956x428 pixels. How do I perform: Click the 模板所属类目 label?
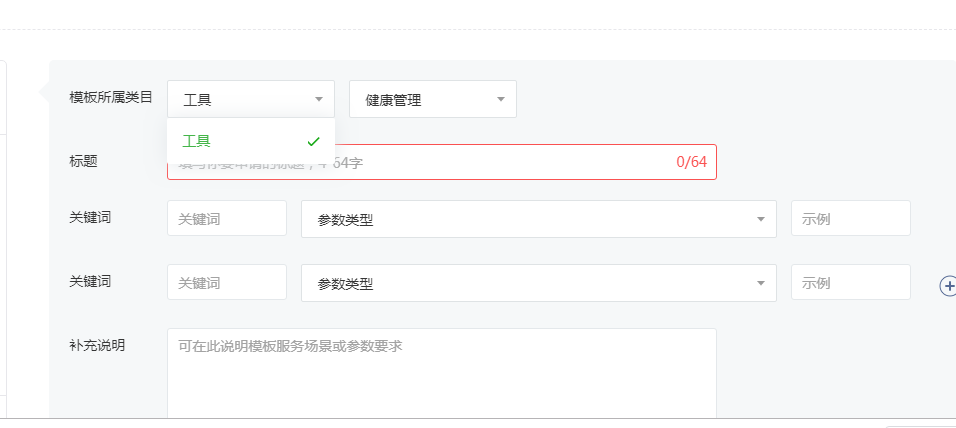tap(111, 97)
